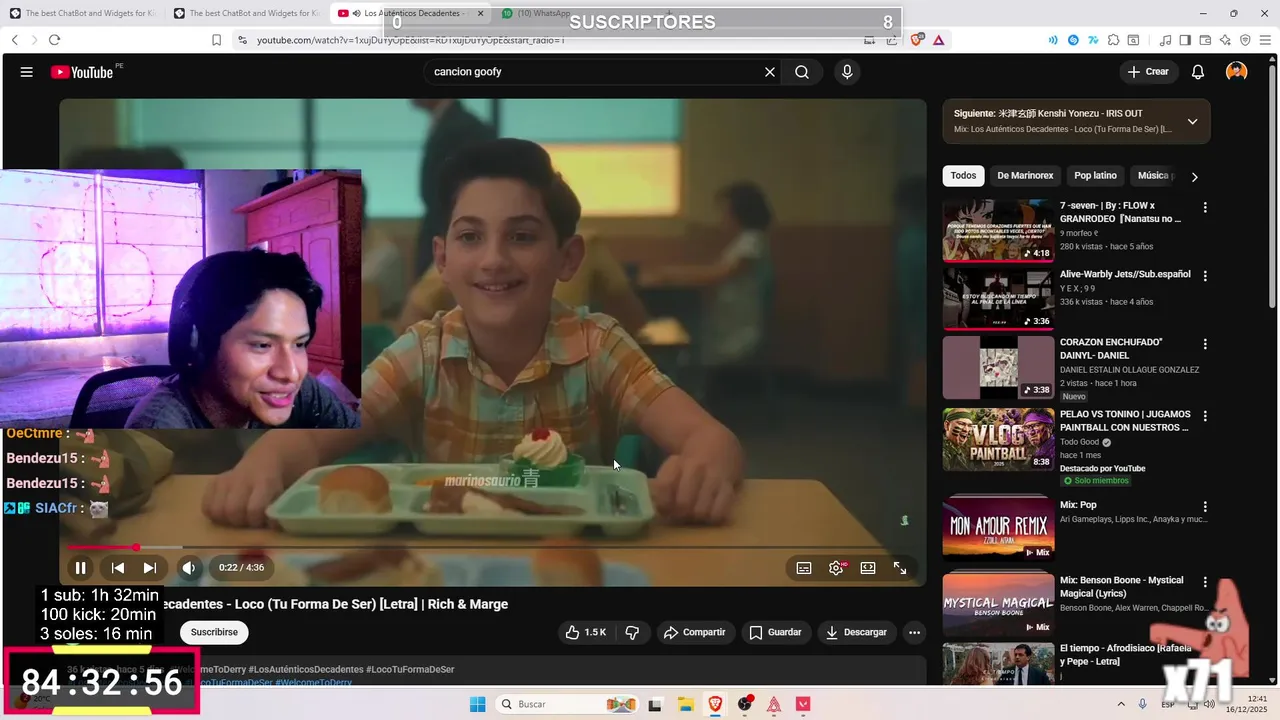
Task: Open the 7 -seven- video thumbnail
Action: [998, 231]
